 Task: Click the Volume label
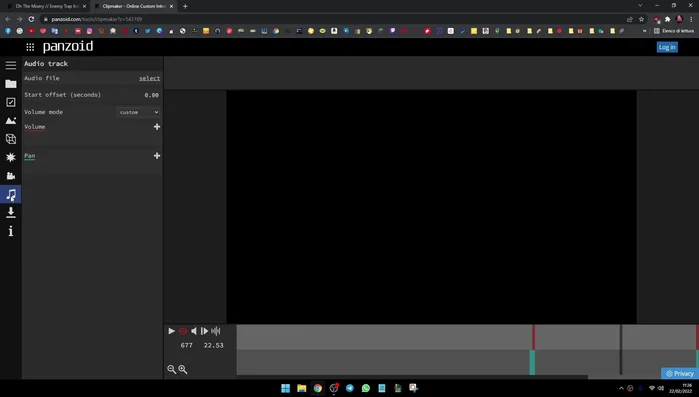(x=35, y=127)
